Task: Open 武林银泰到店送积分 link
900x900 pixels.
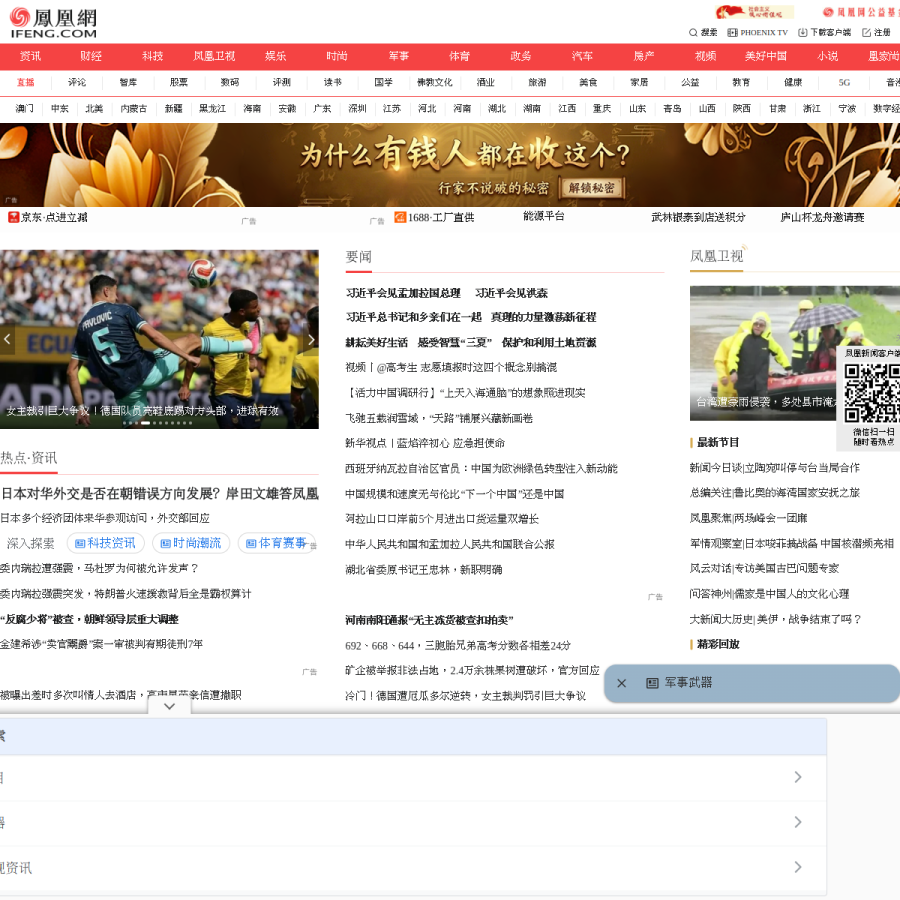Action: (698, 217)
